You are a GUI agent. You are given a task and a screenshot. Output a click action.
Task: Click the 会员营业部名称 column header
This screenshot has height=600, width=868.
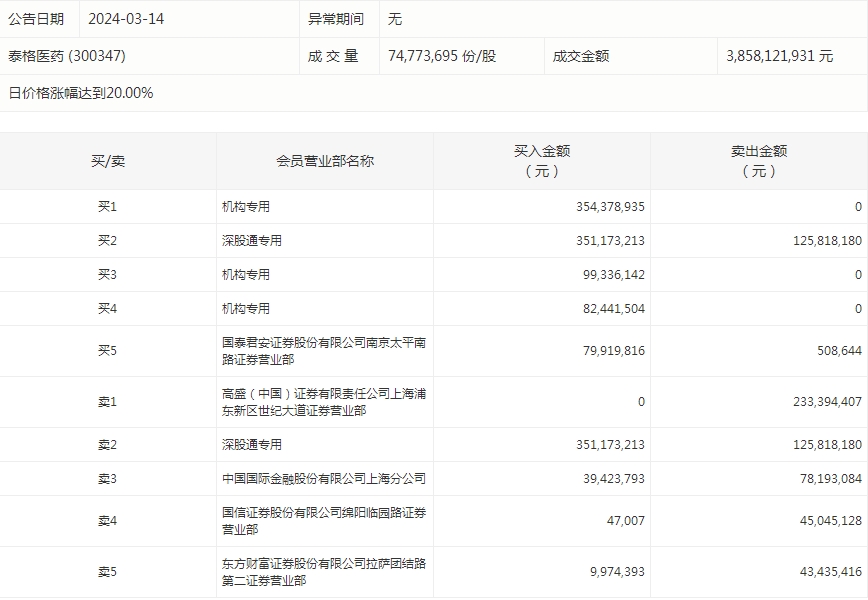tap(325, 161)
